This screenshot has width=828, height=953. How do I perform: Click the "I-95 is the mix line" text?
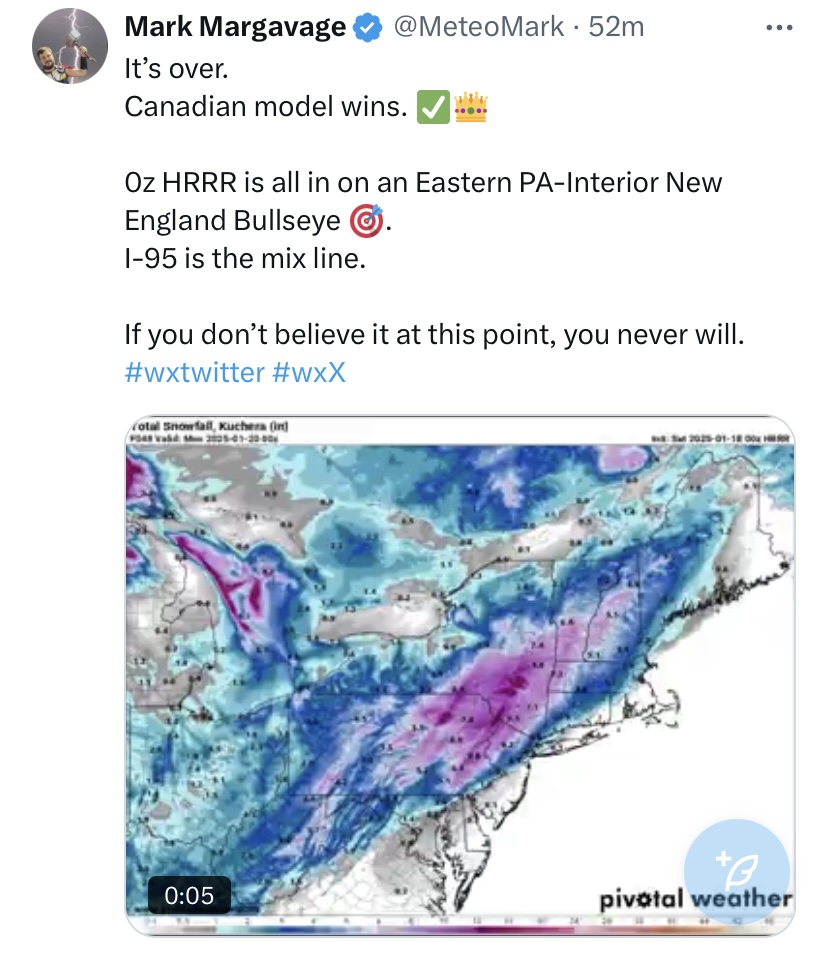(x=245, y=259)
